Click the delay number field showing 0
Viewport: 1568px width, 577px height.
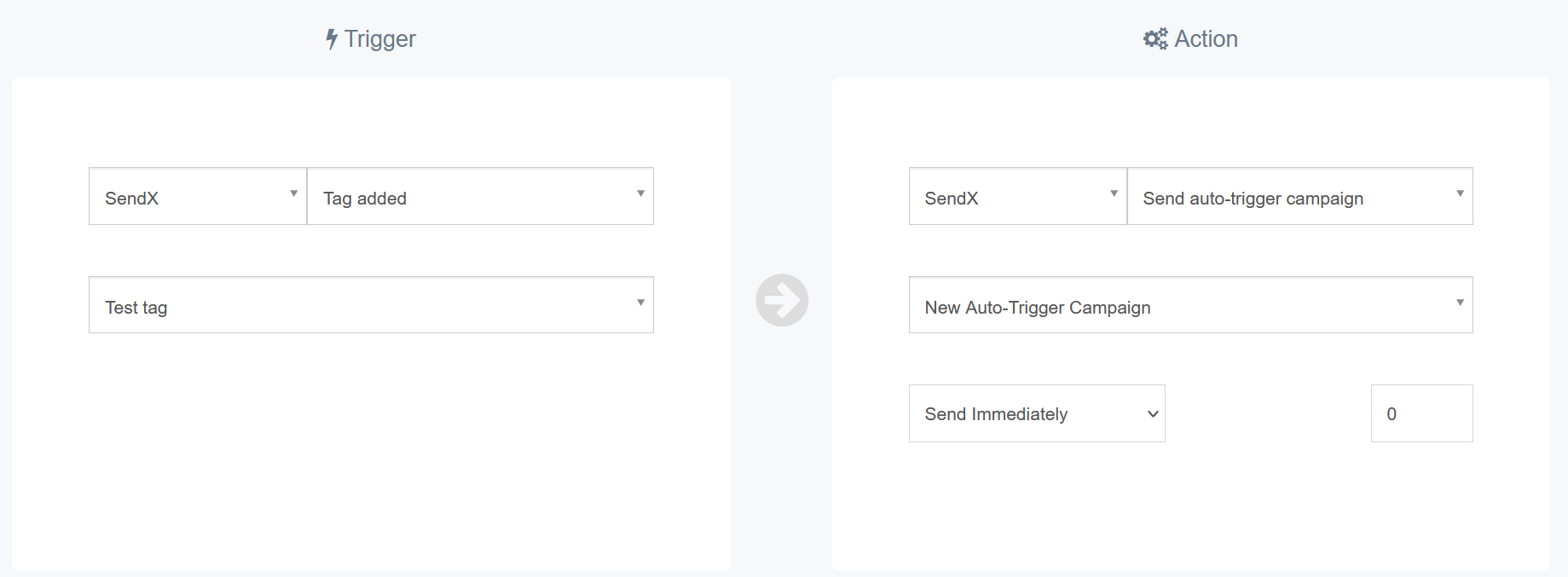pyautogui.click(x=1422, y=413)
